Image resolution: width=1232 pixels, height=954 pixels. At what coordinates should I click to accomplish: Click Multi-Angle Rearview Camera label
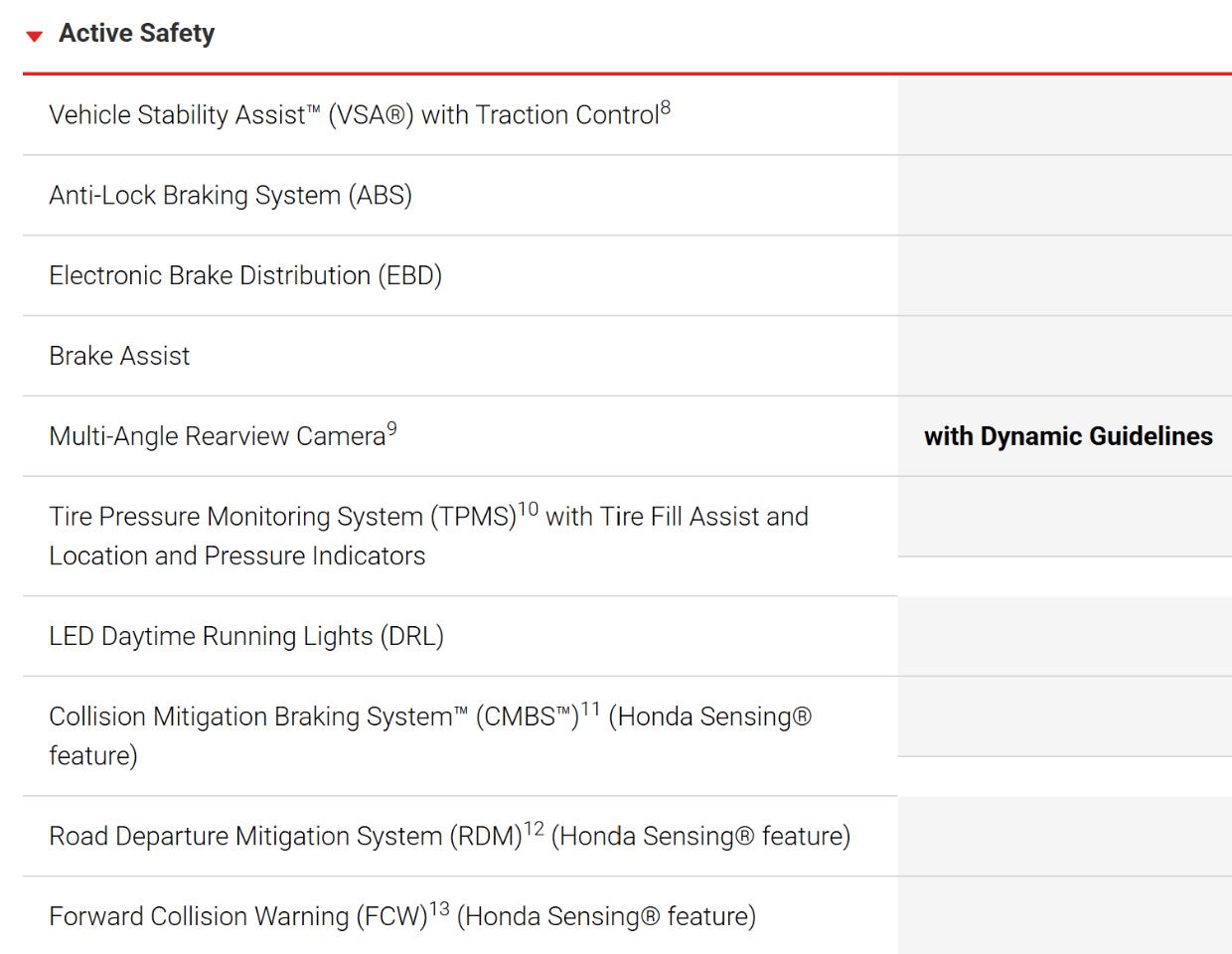pos(217,436)
